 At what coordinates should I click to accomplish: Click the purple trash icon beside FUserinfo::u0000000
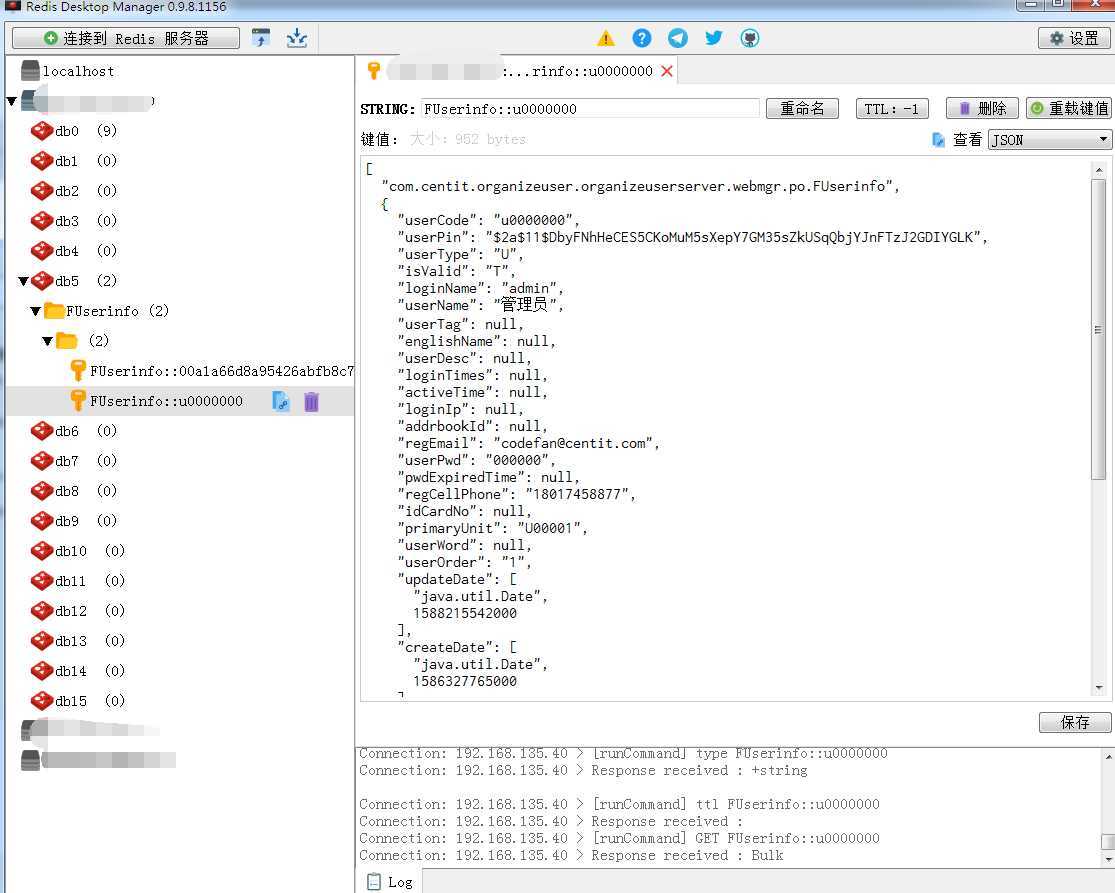[311, 402]
